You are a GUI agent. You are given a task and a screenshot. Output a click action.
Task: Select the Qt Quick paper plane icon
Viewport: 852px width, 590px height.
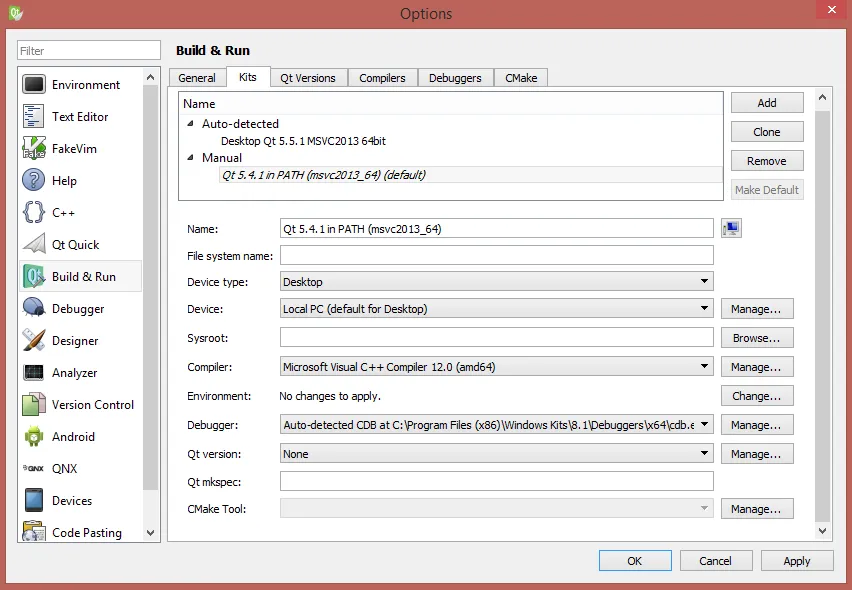coord(34,244)
